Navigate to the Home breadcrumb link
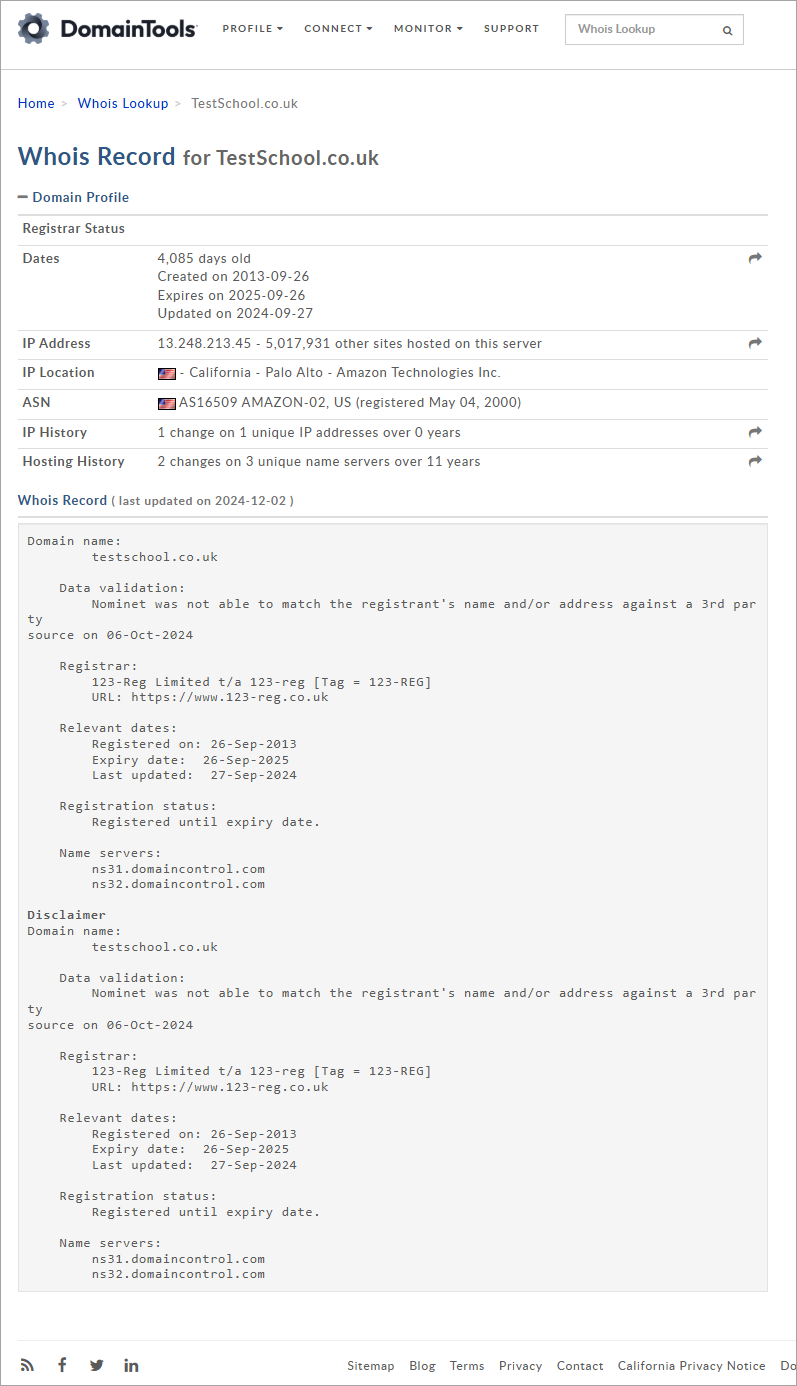This screenshot has height=1386, width=797. click(x=36, y=103)
